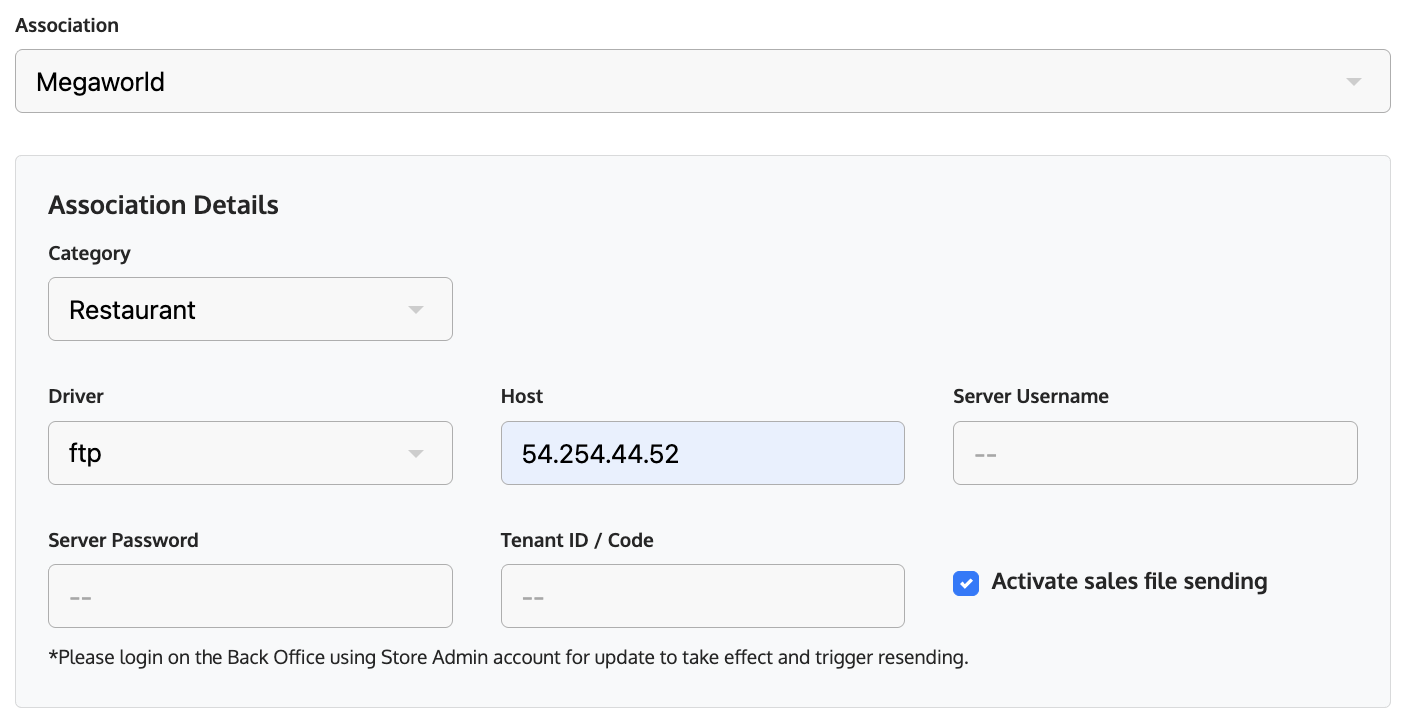Click the Association field label

coord(67,26)
